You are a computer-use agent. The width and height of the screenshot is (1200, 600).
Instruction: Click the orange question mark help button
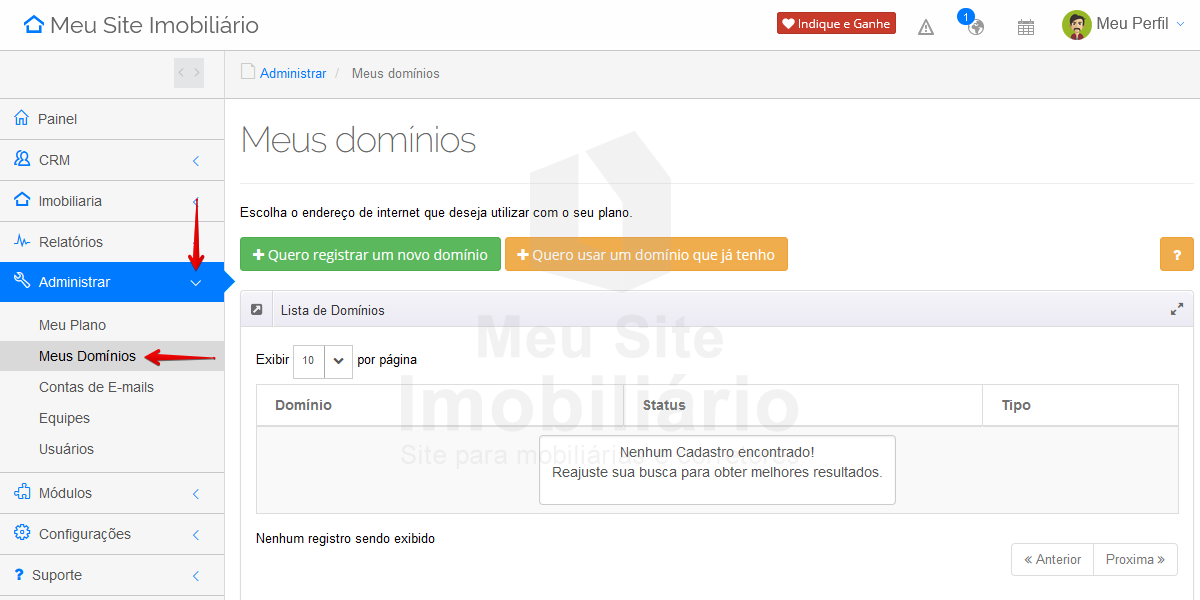click(1176, 254)
